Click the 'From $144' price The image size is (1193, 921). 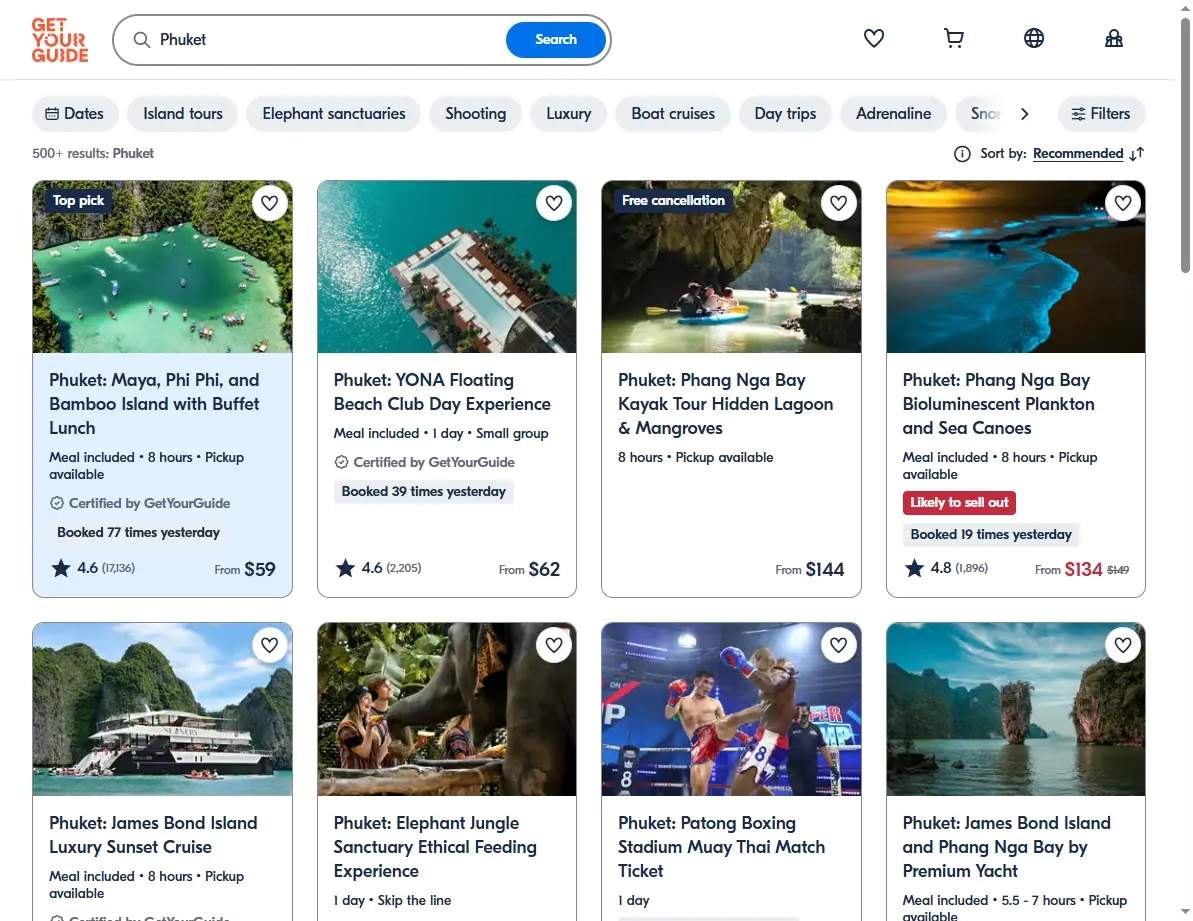click(810, 569)
